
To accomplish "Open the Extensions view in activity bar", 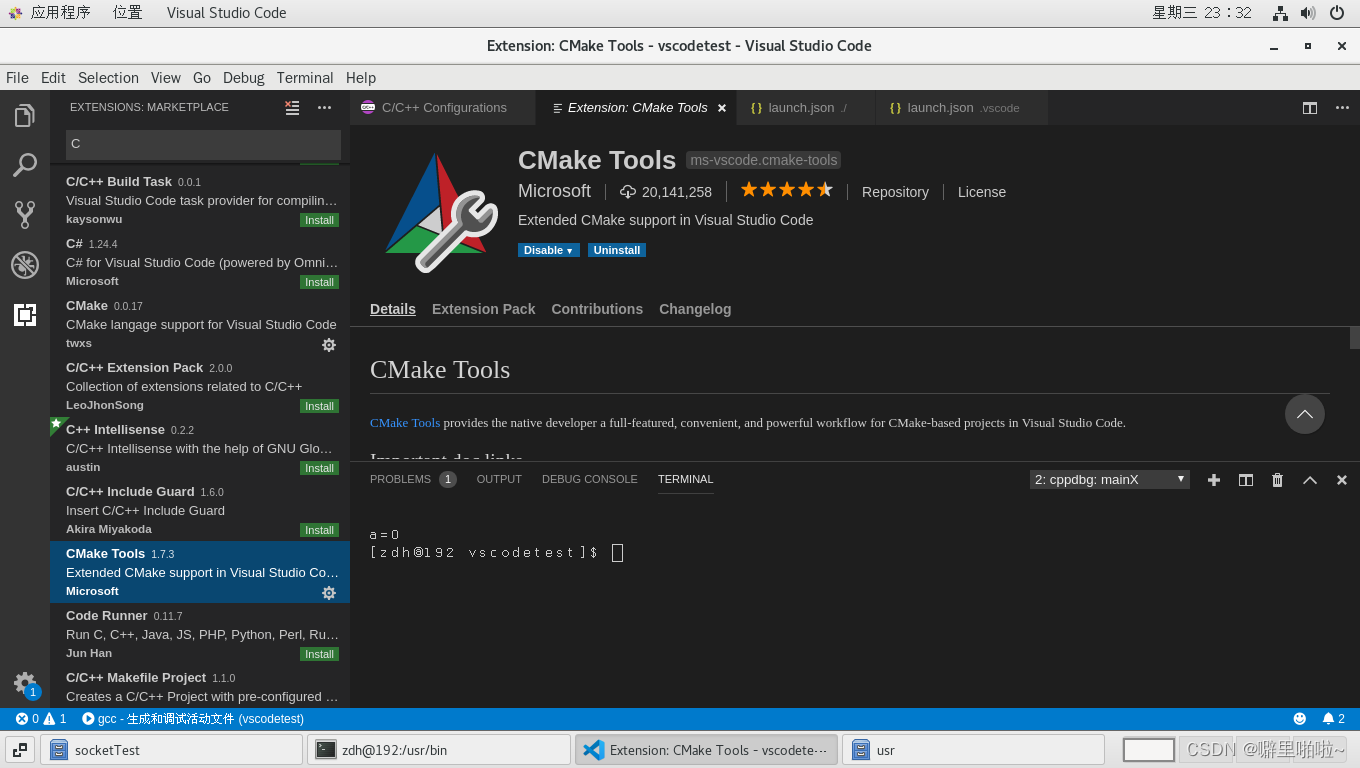I will [25, 315].
